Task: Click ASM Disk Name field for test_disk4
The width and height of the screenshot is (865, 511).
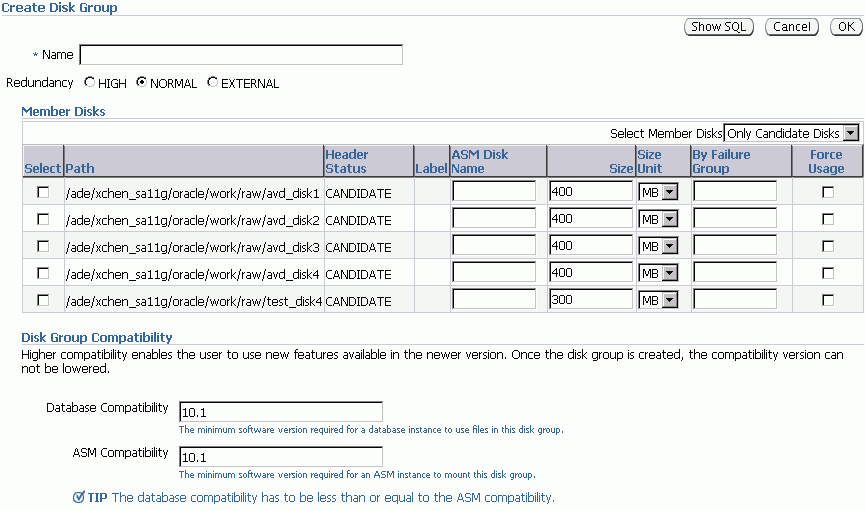Action: click(494, 299)
